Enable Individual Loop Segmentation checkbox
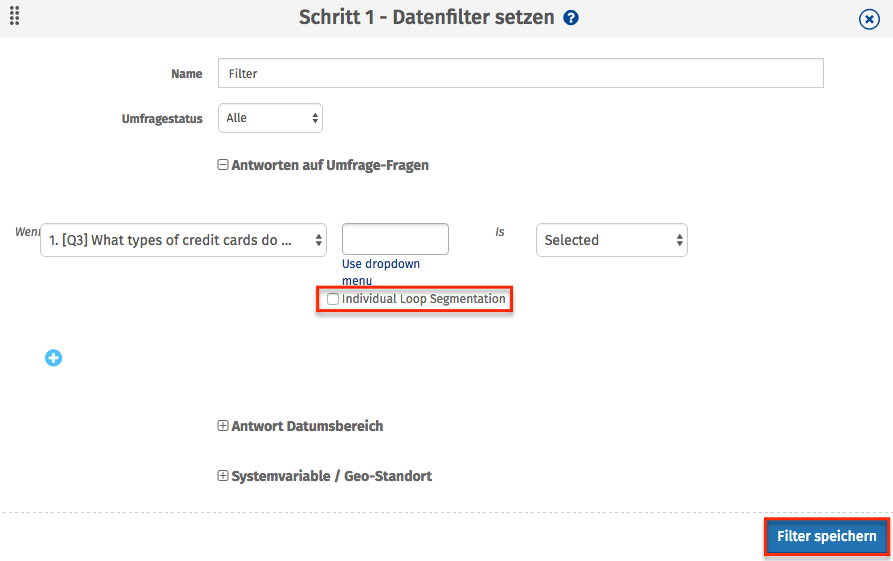 coord(333,299)
